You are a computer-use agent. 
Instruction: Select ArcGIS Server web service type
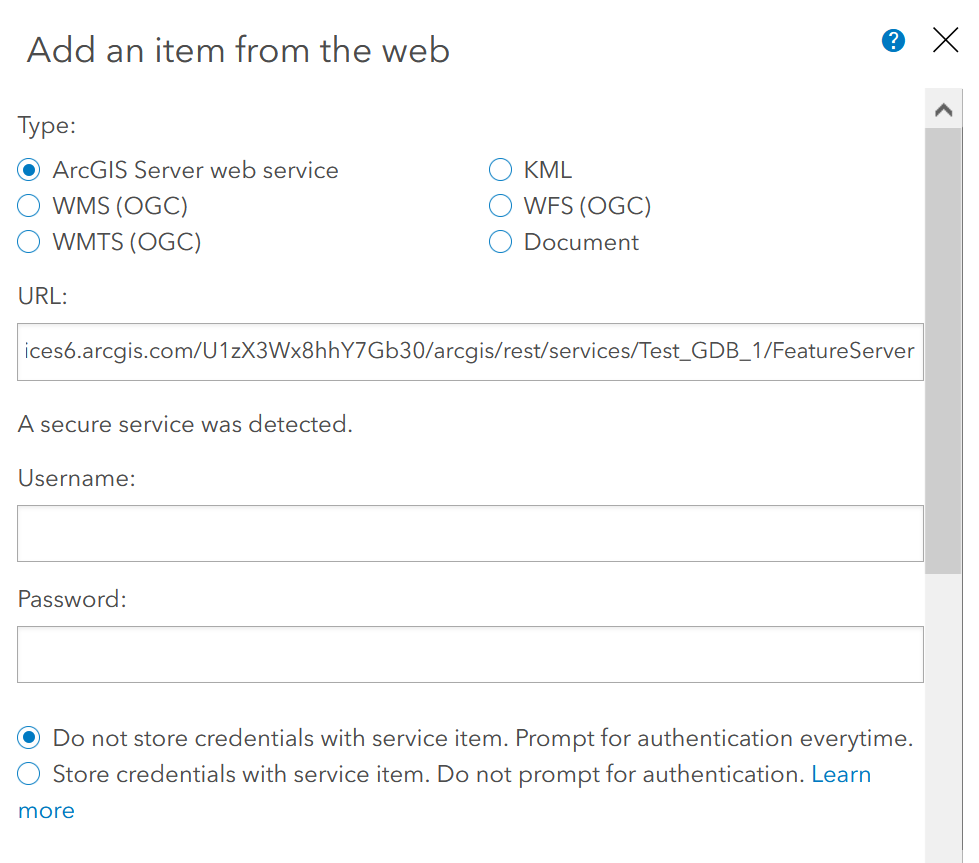pyautogui.click(x=28, y=170)
